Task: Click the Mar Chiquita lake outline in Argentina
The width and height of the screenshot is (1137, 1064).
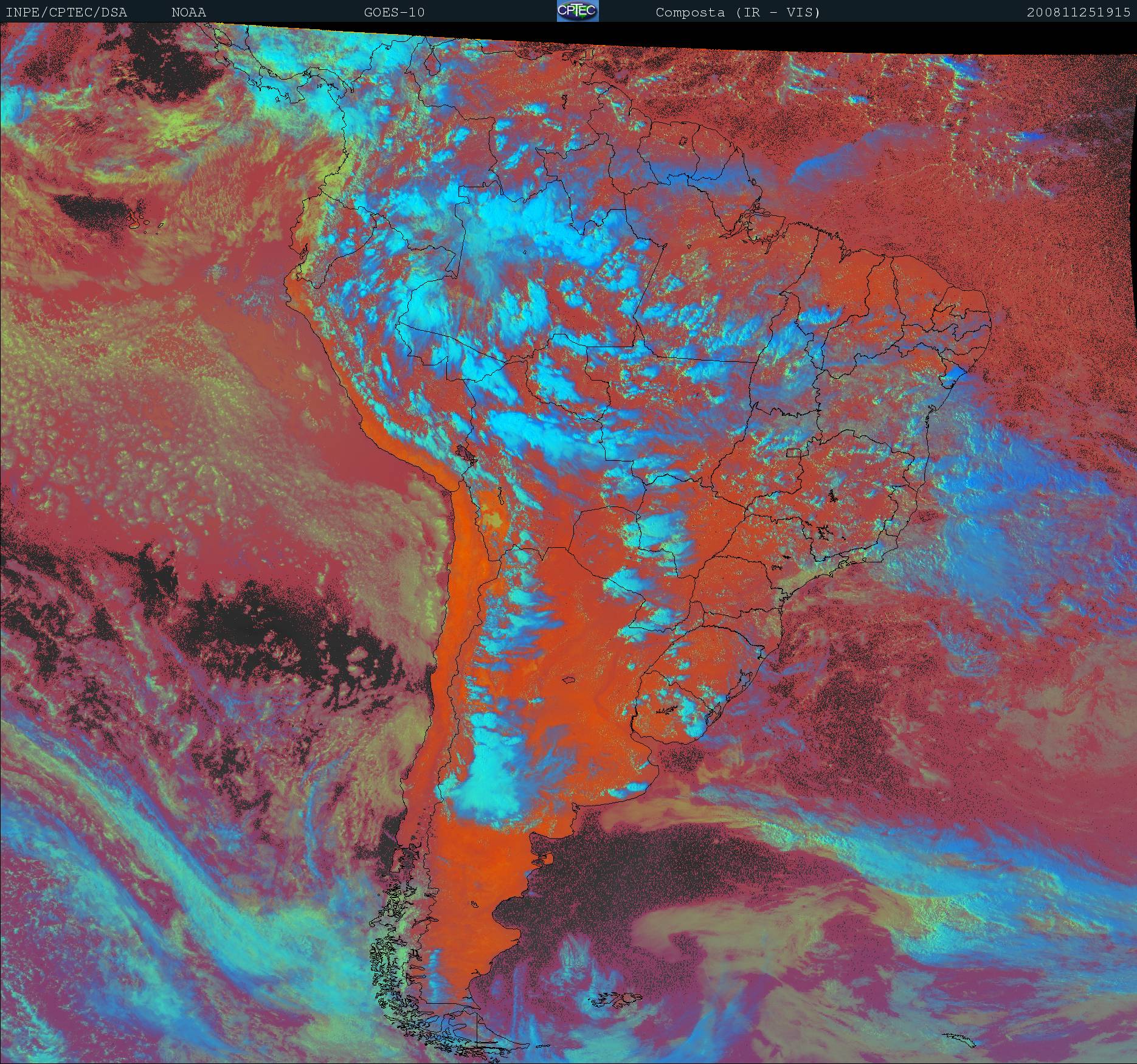Action: click(x=570, y=681)
